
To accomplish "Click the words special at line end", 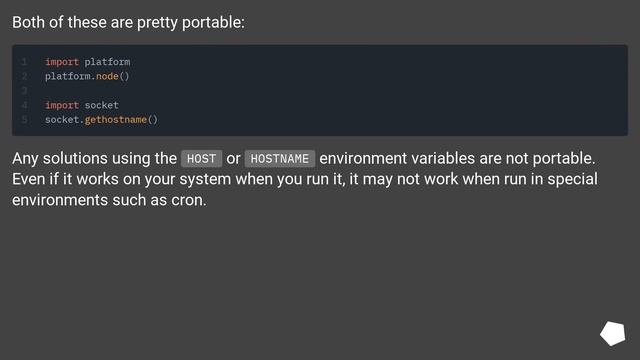I will tap(572, 180).
